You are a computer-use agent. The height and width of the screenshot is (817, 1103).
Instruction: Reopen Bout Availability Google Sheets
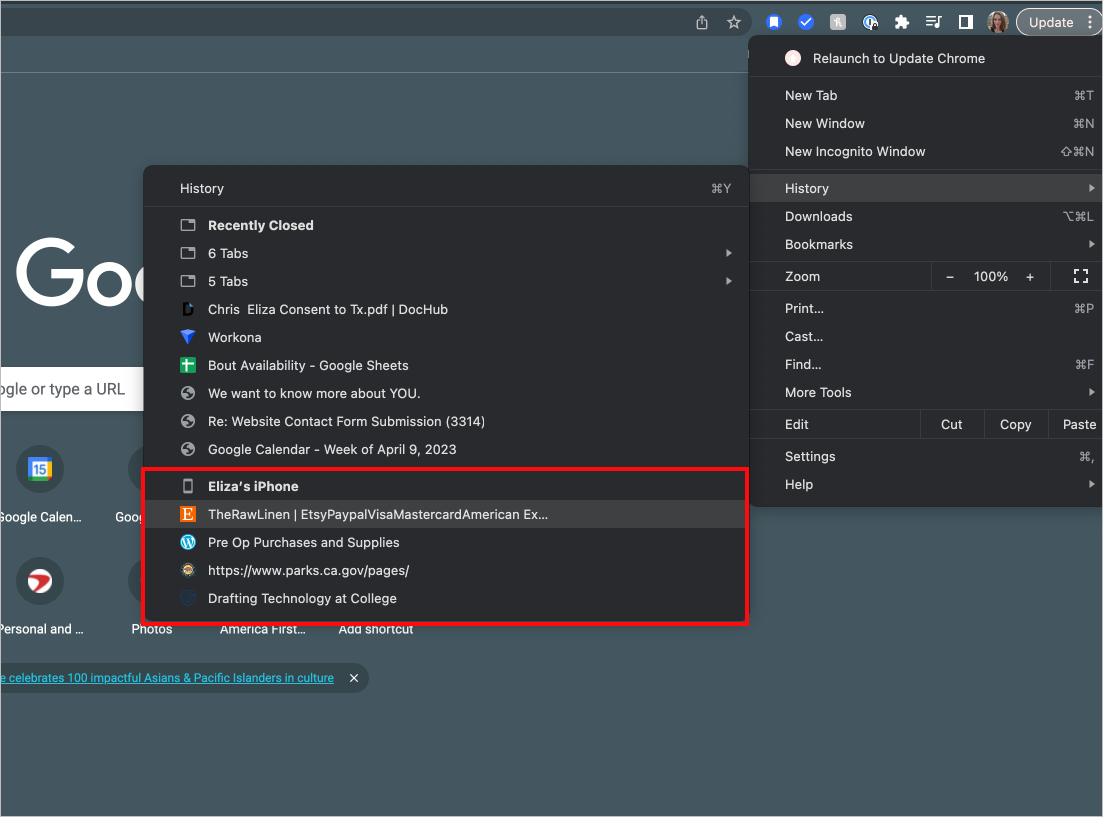coord(446,365)
